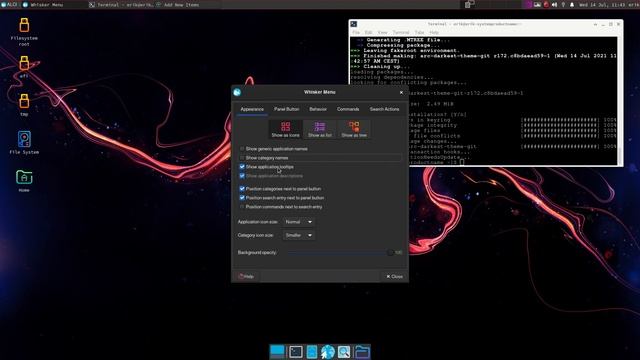The height and width of the screenshot is (360, 640).
Task: Open the Help menu in Terminal window
Action: 434,32
